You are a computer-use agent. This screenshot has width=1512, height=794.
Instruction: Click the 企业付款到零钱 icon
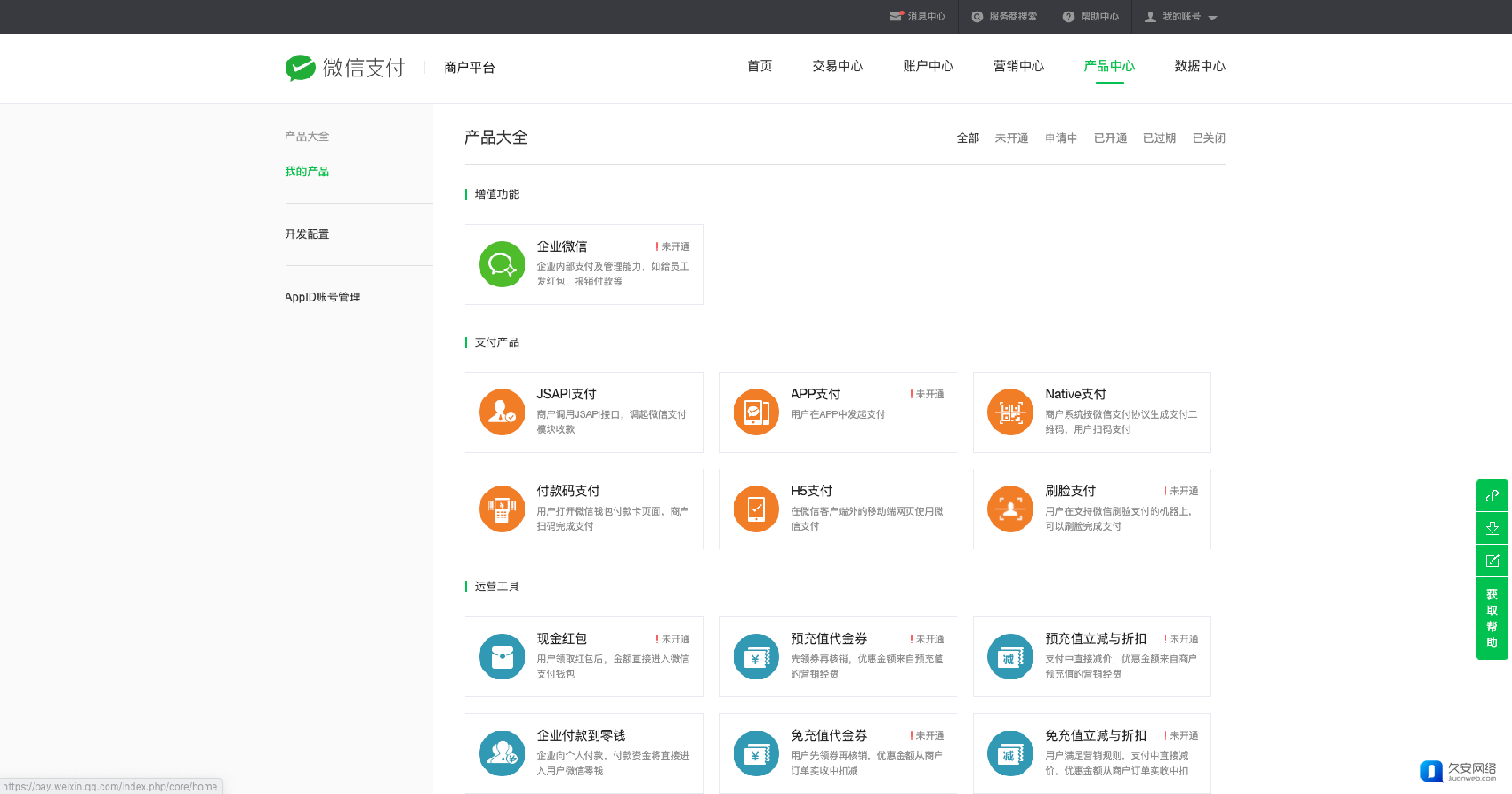pos(502,753)
